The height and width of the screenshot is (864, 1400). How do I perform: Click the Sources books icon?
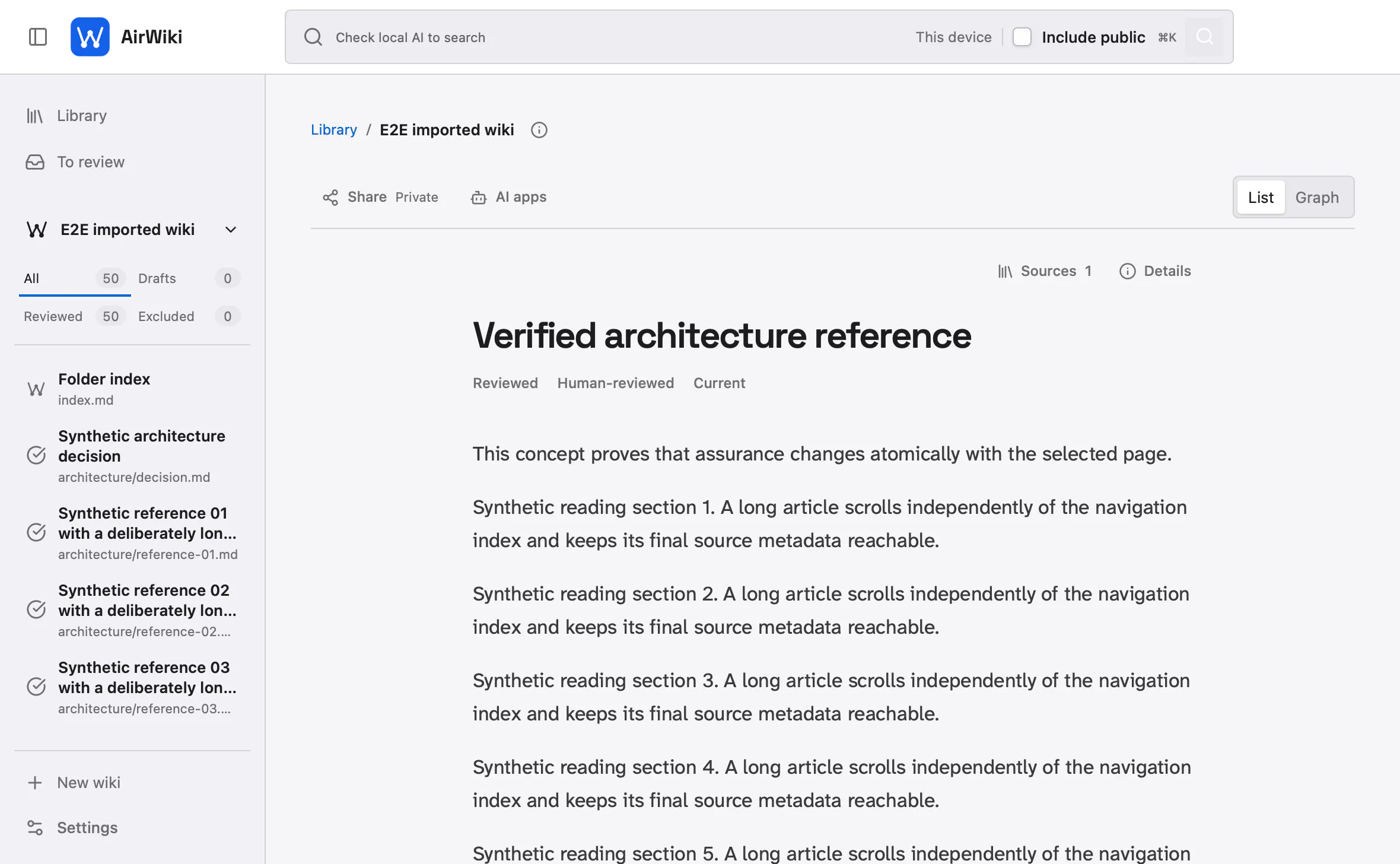click(x=1005, y=272)
